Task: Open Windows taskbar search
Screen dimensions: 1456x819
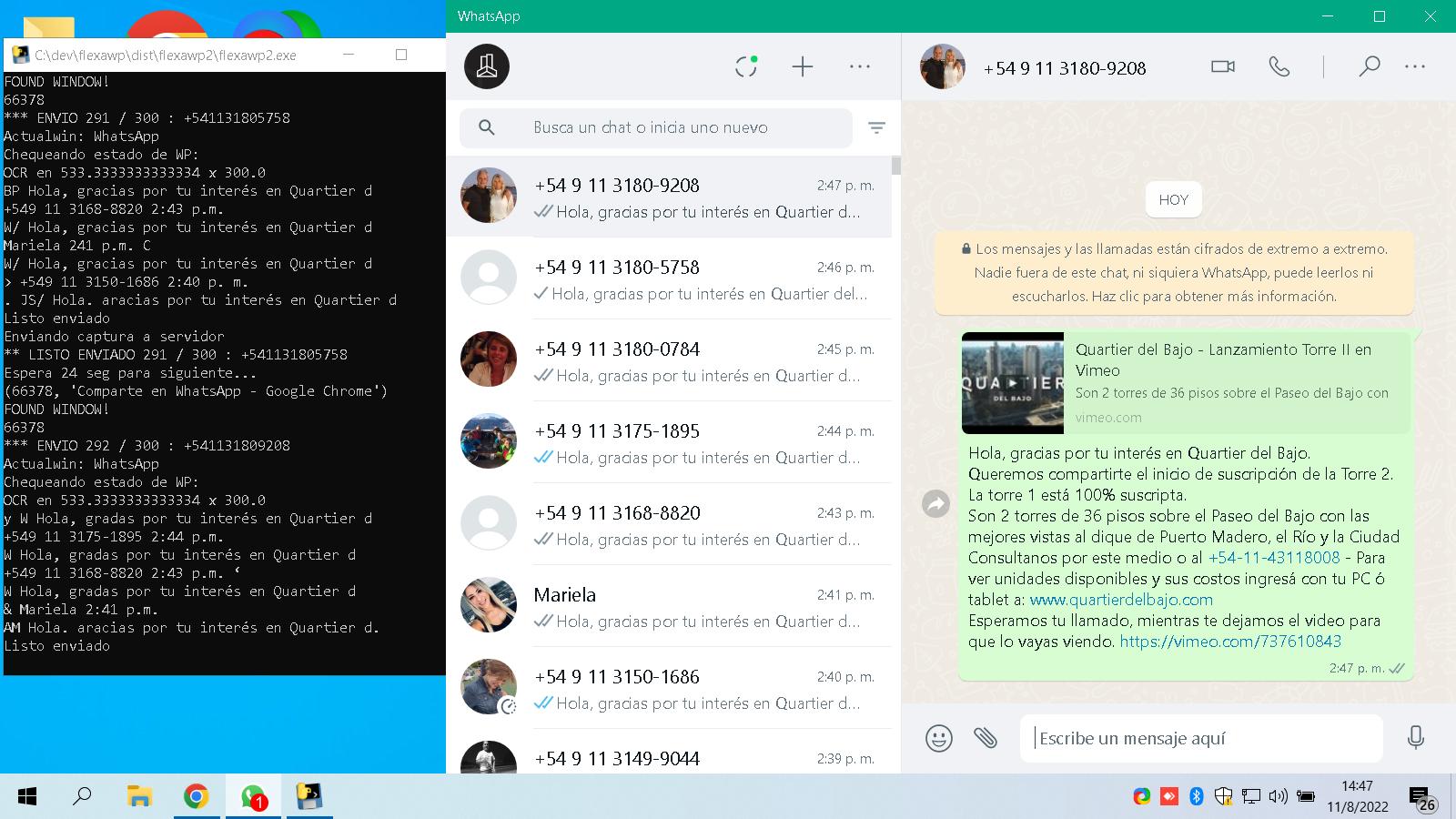Action: point(82,797)
